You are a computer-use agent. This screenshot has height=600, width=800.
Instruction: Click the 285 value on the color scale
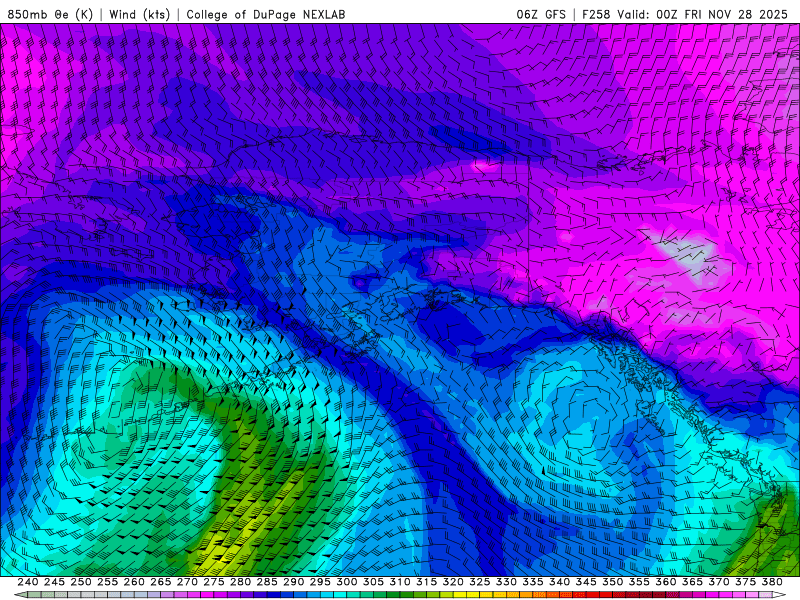(x=267, y=582)
